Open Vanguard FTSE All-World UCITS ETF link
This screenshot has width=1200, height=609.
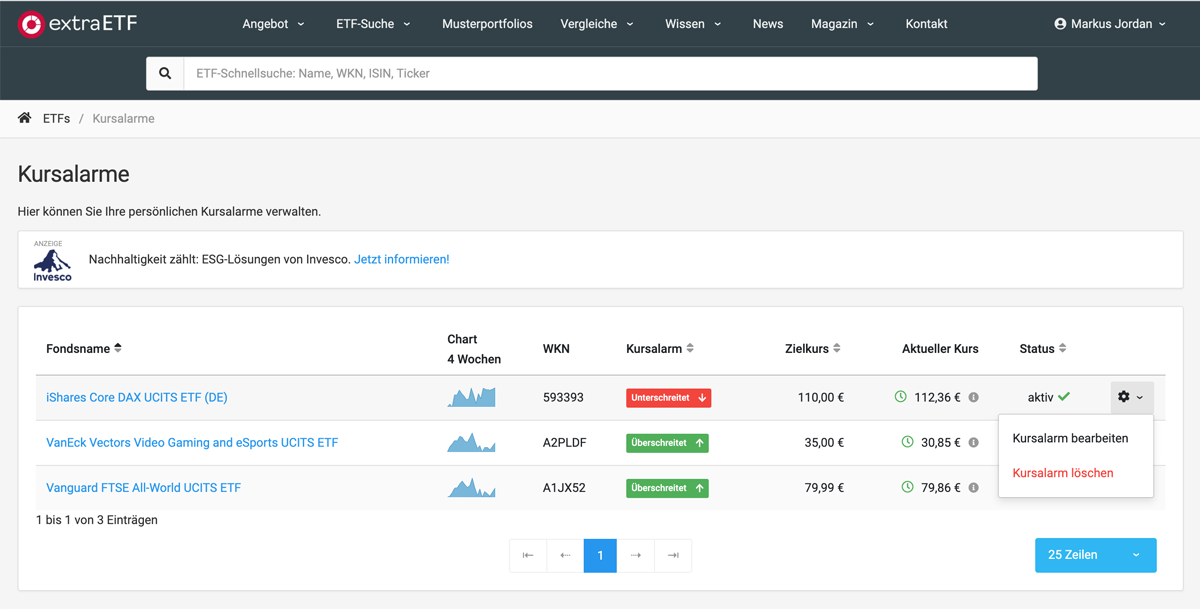pyautogui.click(x=143, y=487)
